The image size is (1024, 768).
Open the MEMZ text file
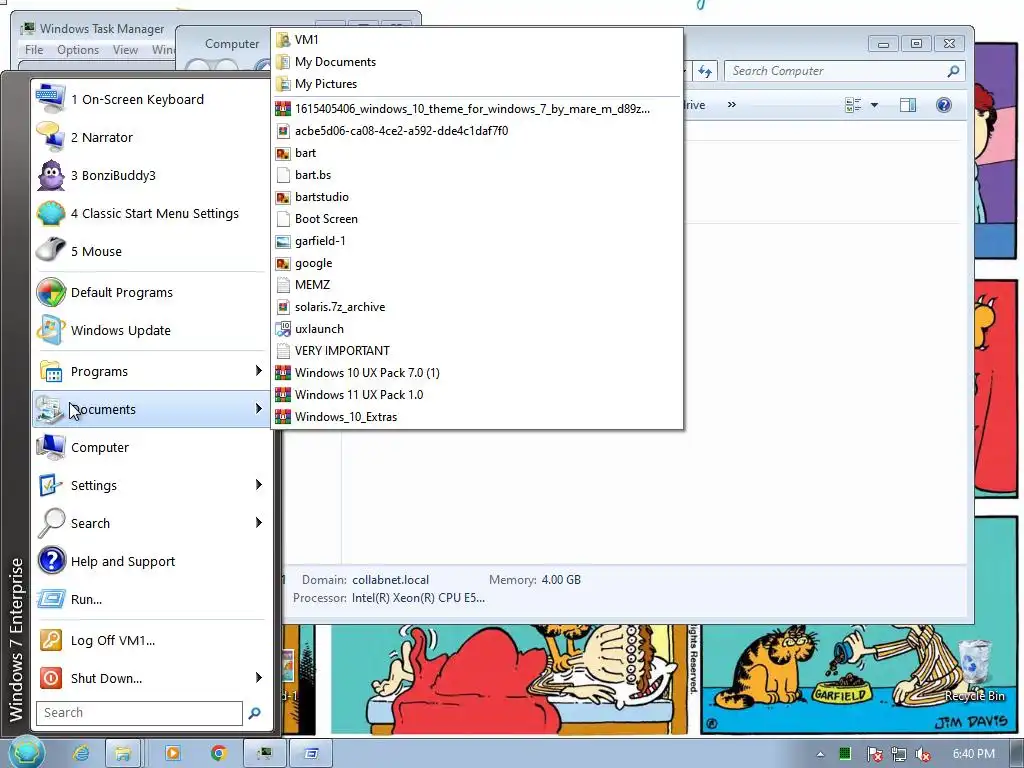point(477,285)
